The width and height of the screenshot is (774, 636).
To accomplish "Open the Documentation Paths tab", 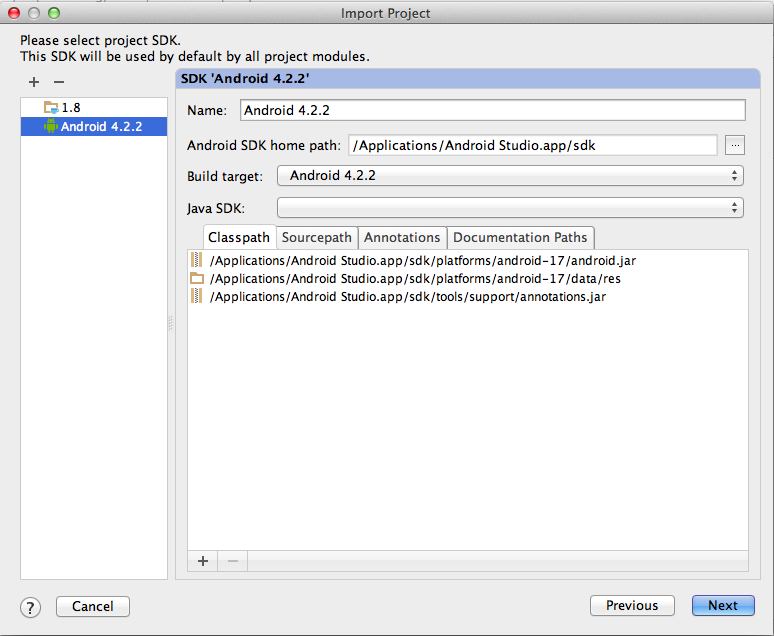I will tap(521, 238).
